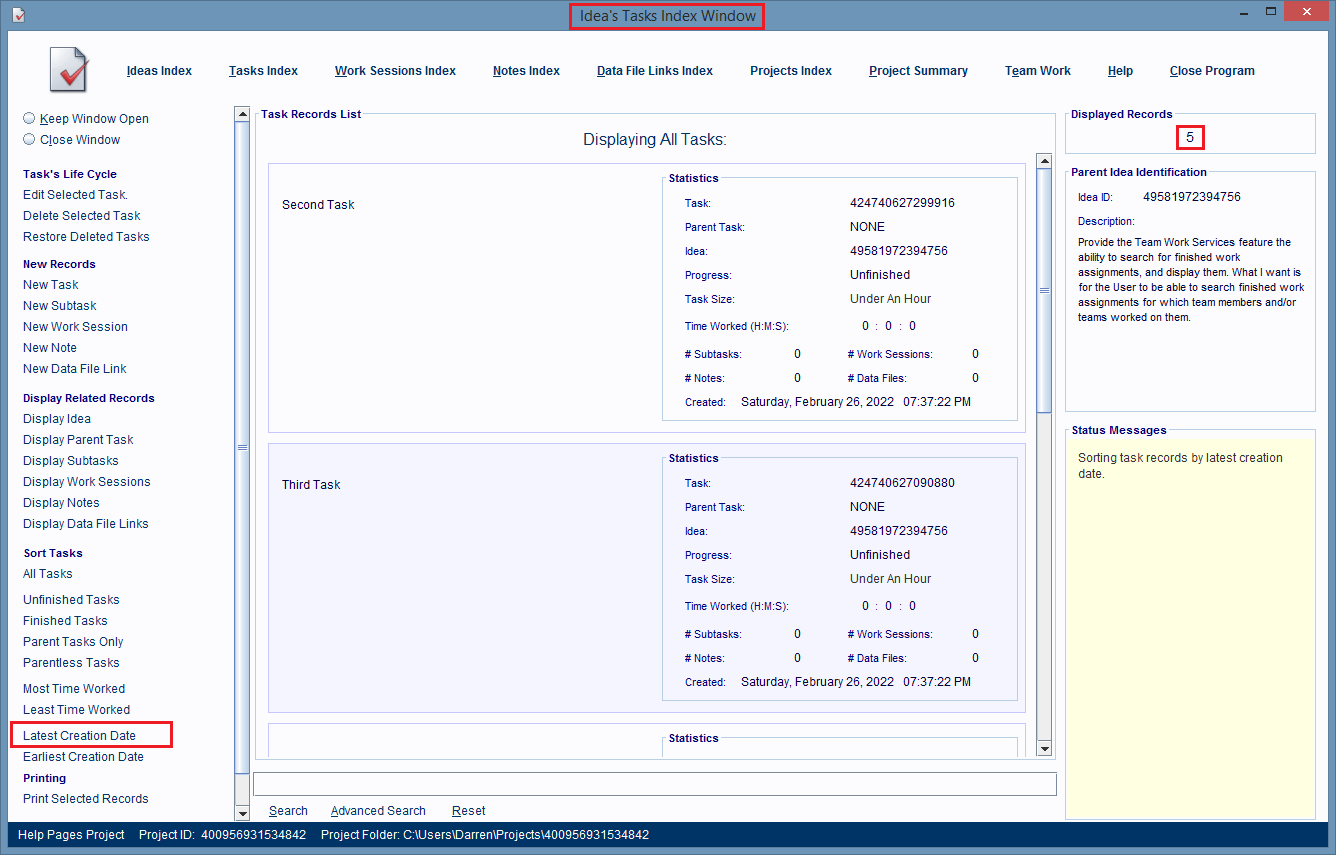The image size is (1336, 855).
Task: Click Task ID 424740627090880
Action: pos(902,483)
